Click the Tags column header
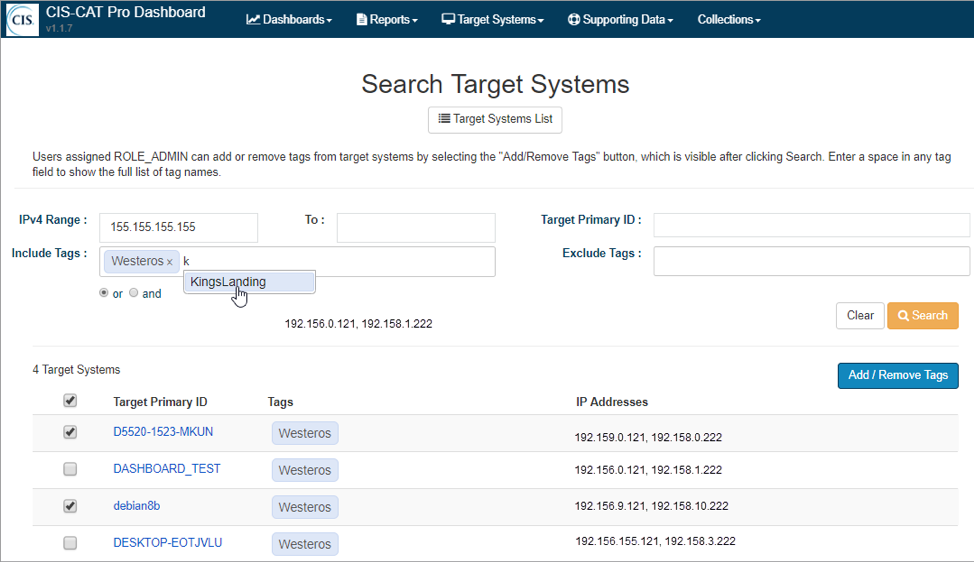 280,402
